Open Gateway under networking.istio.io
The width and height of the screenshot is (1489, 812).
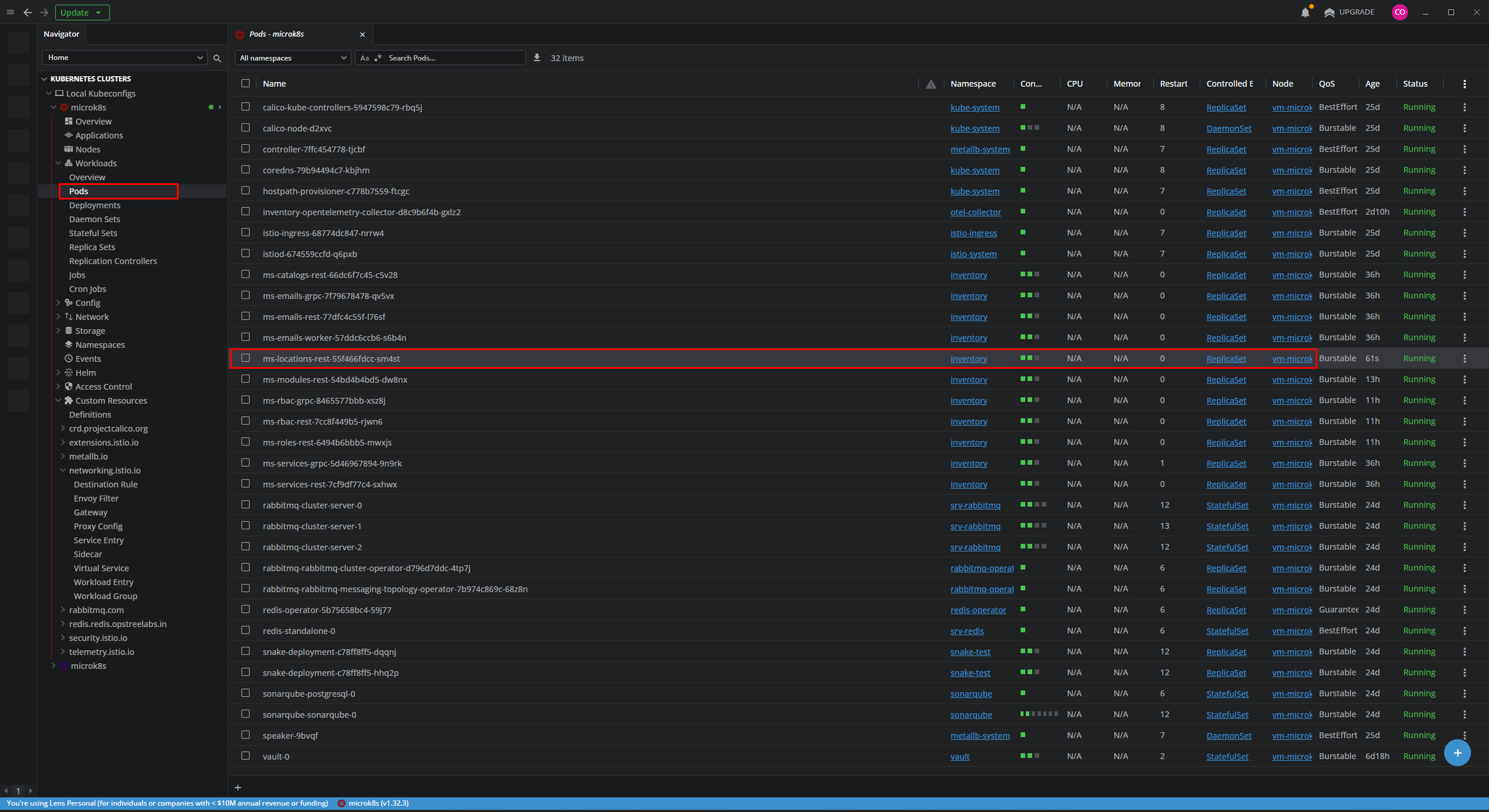click(91, 512)
